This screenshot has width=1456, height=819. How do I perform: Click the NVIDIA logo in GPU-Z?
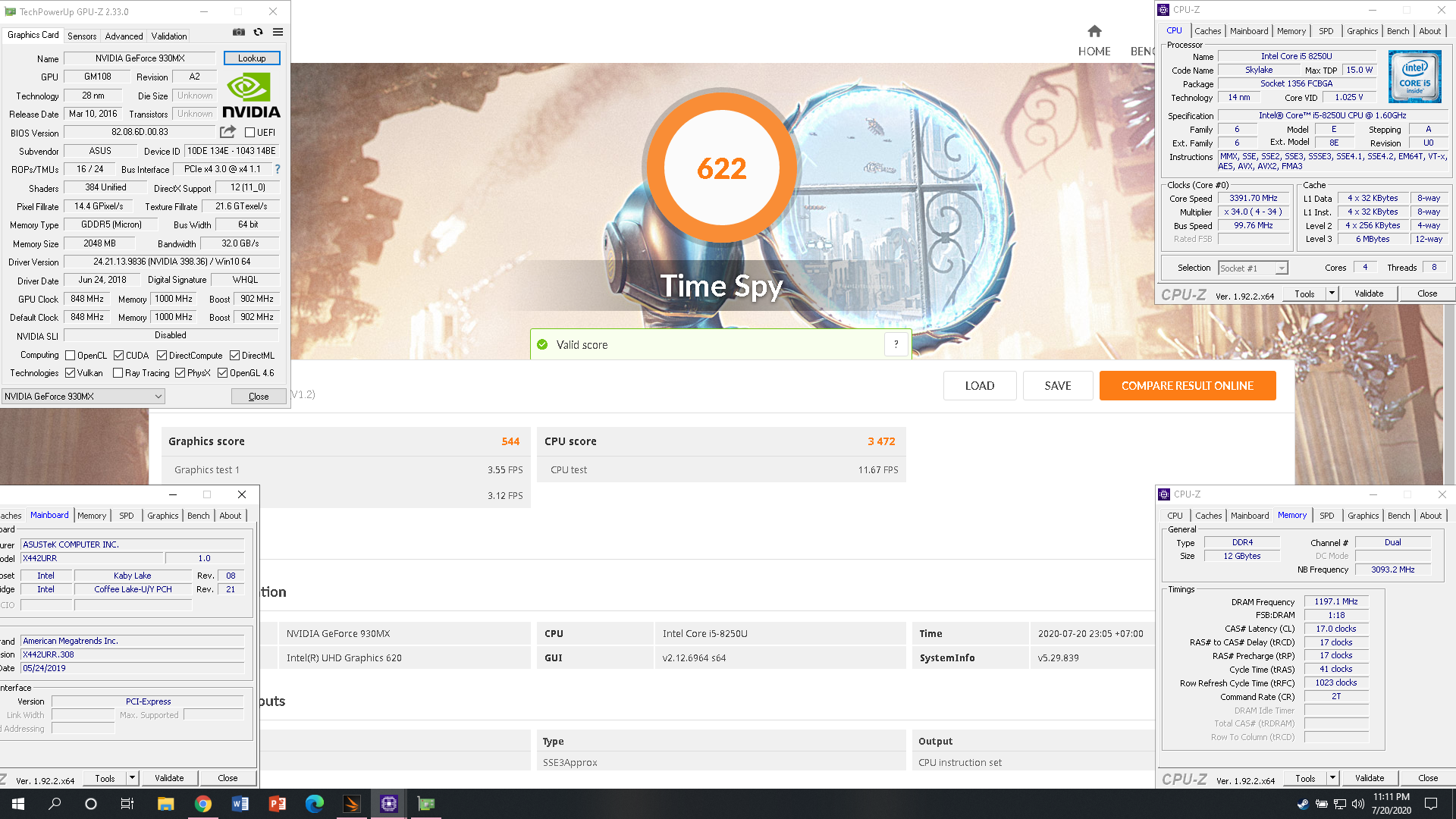(x=251, y=96)
